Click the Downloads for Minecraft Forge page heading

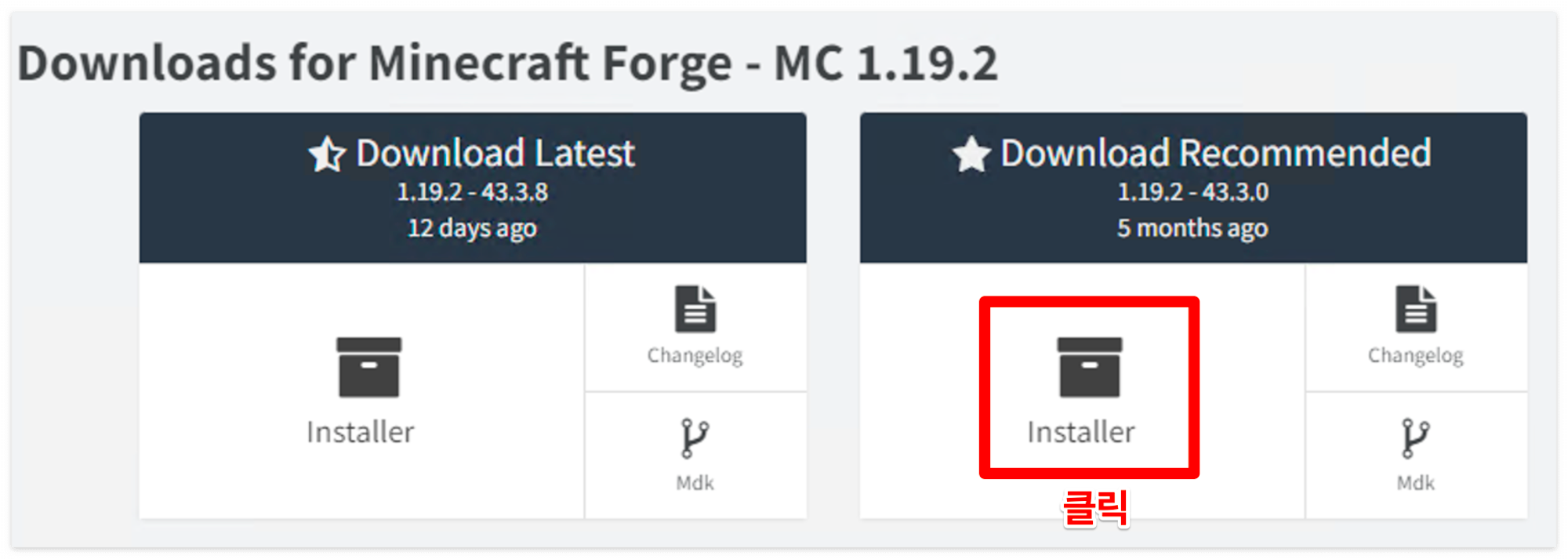(508, 63)
